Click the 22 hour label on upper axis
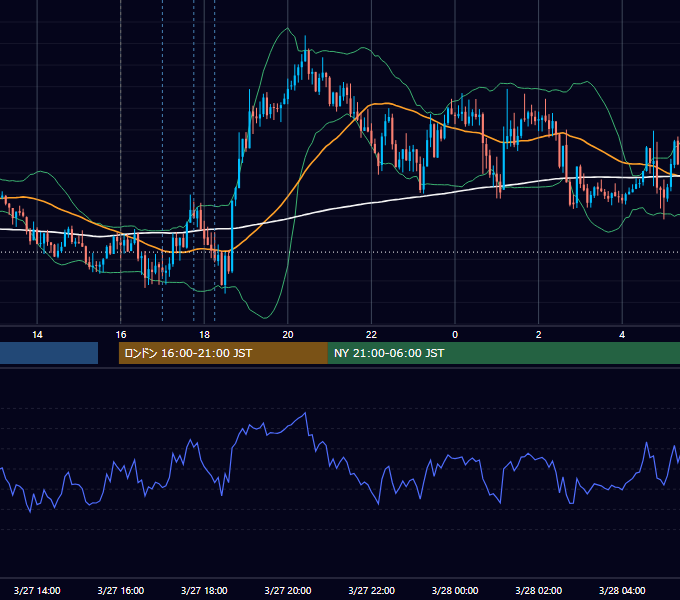The image size is (680, 600). click(x=371, y=335)
